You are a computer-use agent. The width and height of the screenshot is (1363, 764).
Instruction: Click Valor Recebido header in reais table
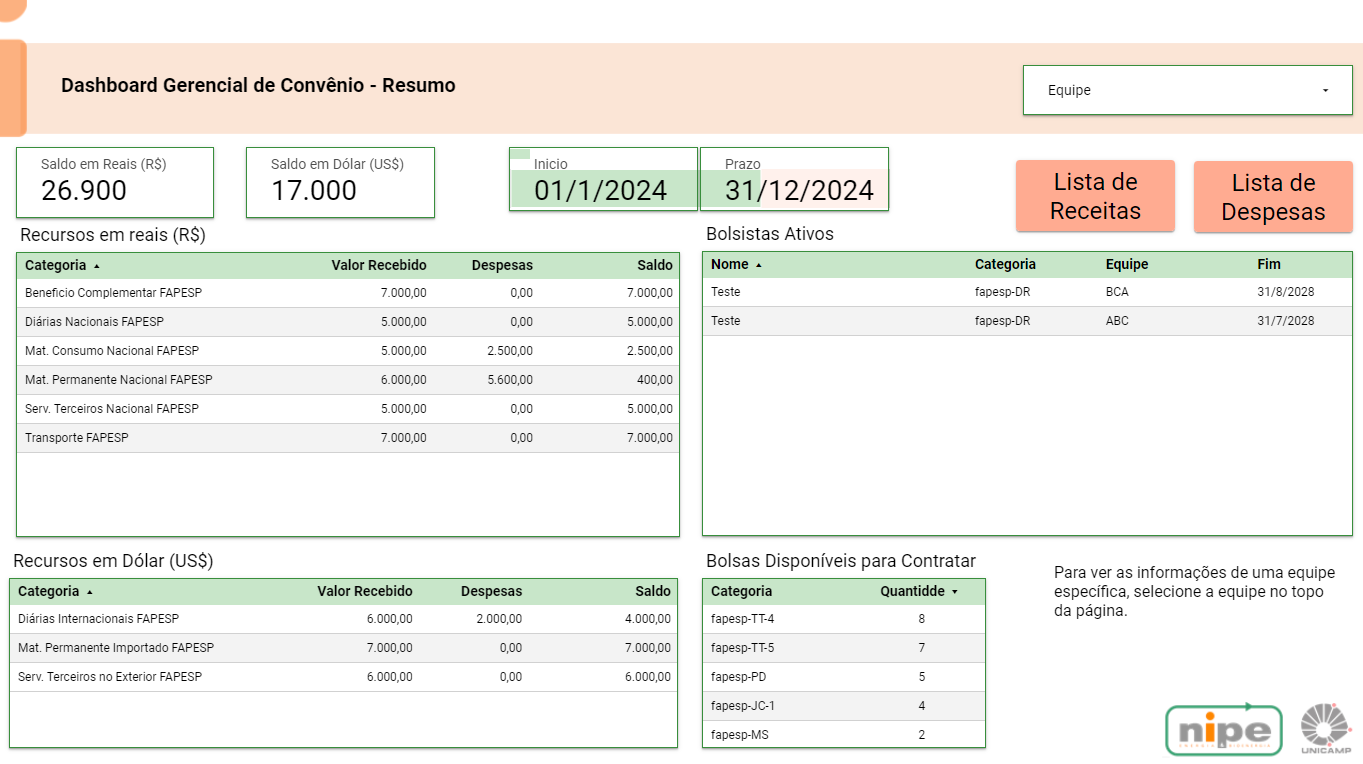[379, 265]
